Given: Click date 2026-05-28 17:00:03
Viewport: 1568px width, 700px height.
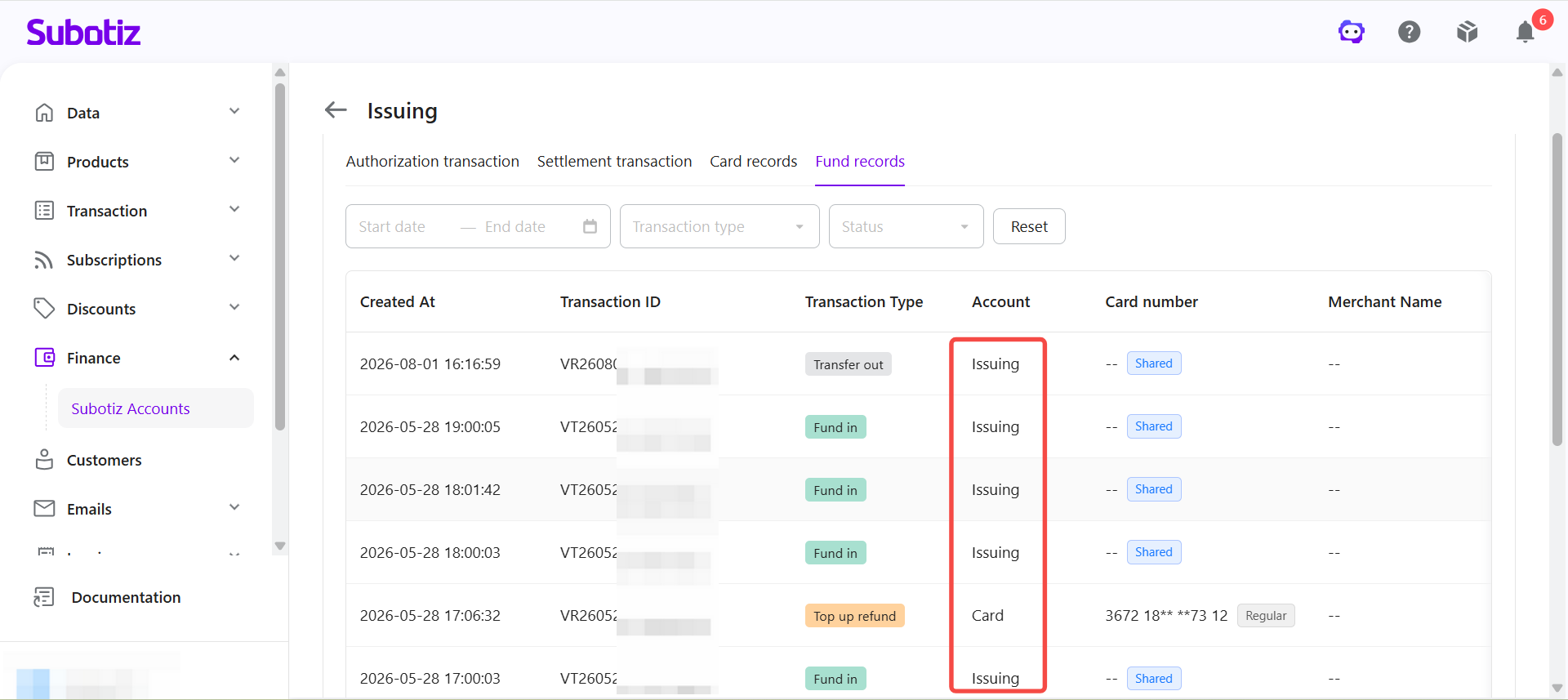Looking at the screenshot, I should (x=430, y=679).
